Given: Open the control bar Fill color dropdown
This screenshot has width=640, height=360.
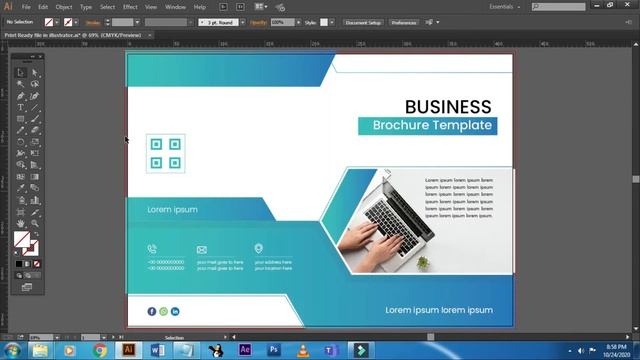Looking at the screenshot, I should click(57, 22).
